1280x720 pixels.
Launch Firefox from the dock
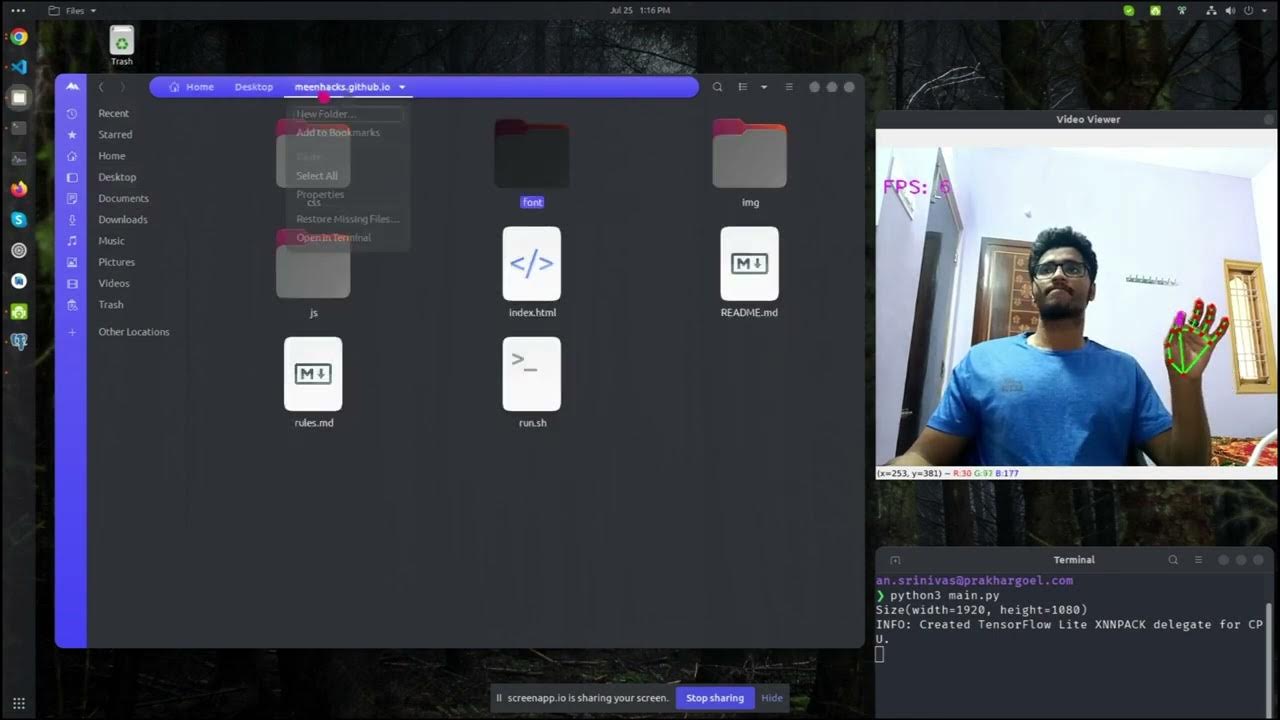(x=18, y=189)
